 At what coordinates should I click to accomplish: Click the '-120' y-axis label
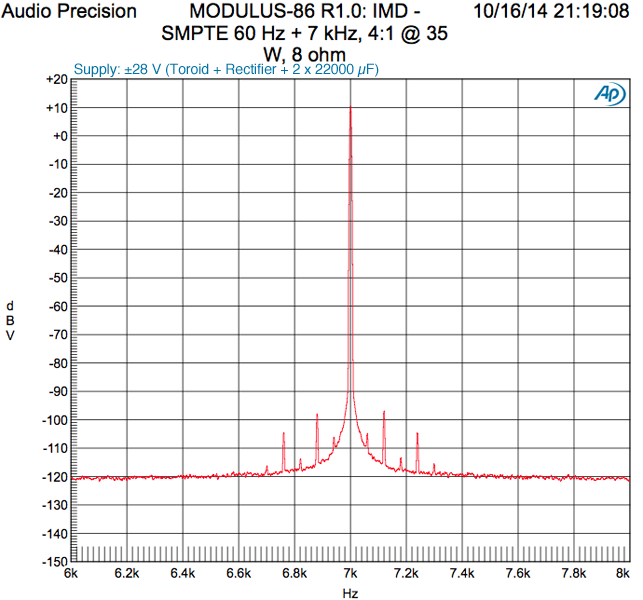pyautogui.click(x=55, y=477)
